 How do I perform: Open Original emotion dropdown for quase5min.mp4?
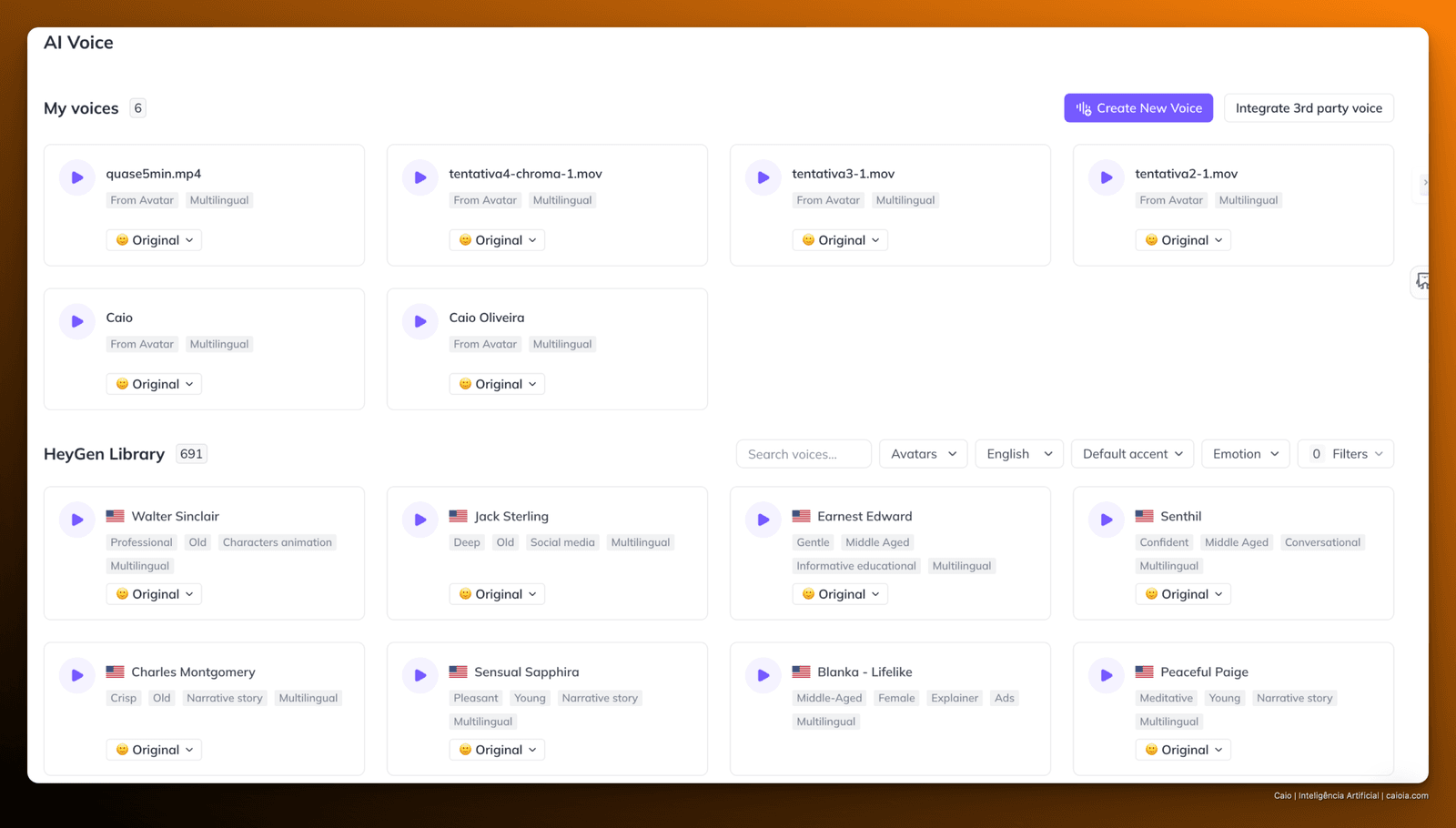pyautogui.click(x=154, y=240)
